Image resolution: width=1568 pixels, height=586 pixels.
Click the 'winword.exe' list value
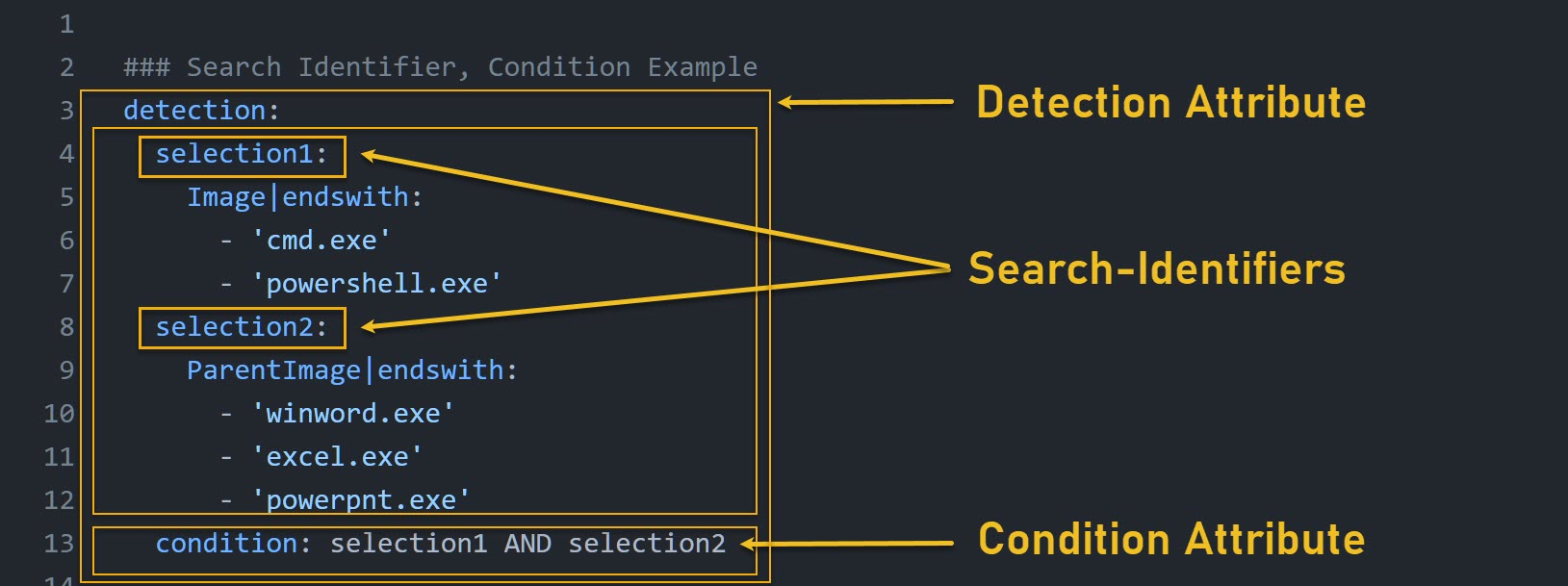pos(352,414)
